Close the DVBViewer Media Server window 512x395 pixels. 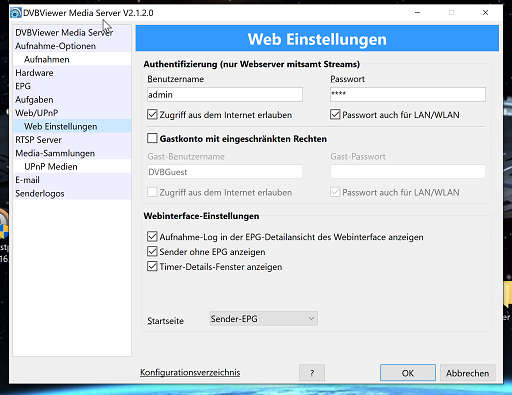coord(485,13)
